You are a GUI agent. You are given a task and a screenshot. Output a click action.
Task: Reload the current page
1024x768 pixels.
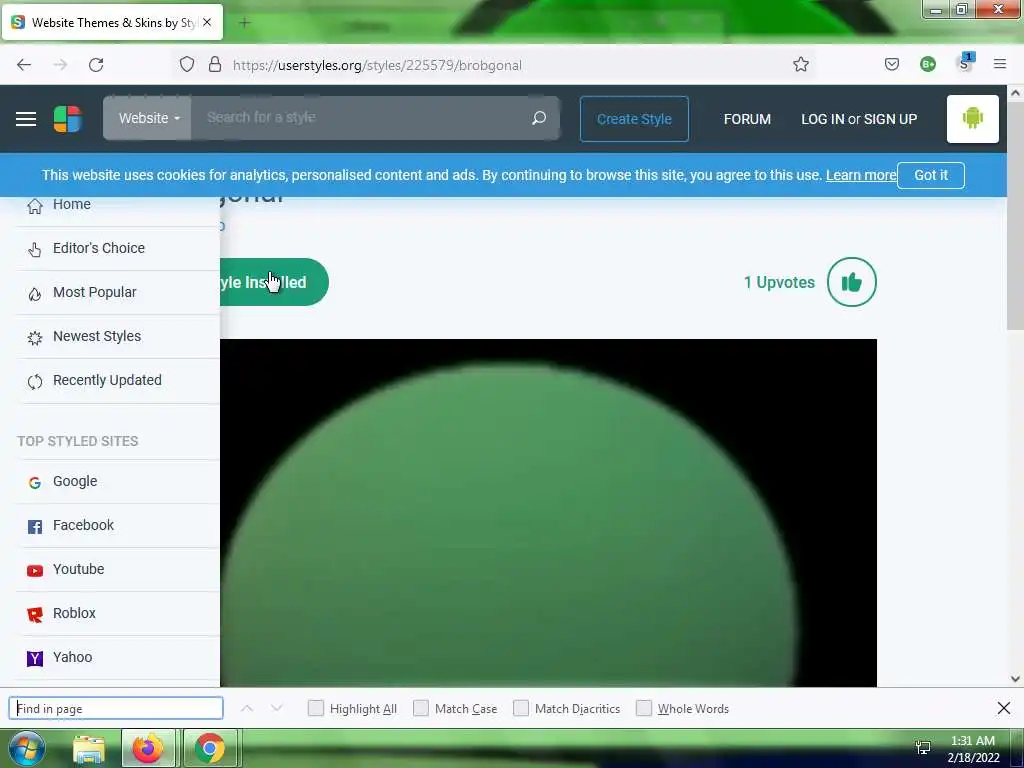[x=96, y=65]
